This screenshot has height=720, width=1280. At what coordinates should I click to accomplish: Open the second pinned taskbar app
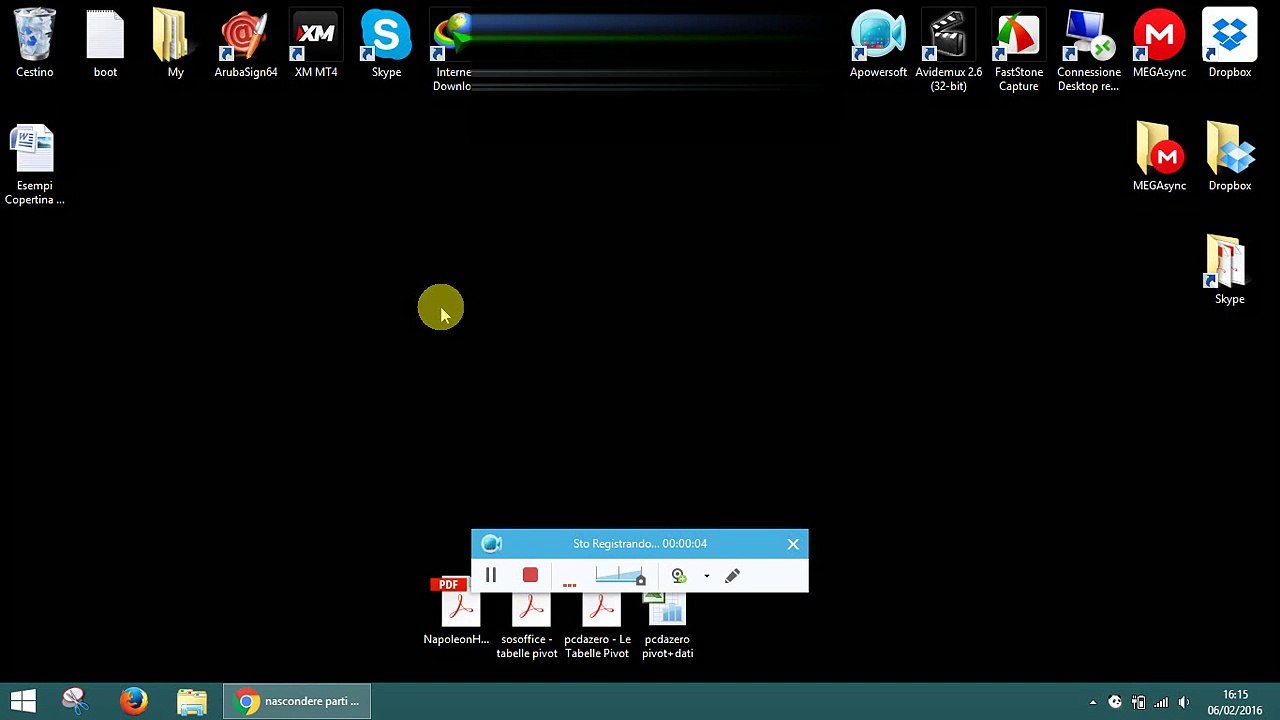point(75,701)
